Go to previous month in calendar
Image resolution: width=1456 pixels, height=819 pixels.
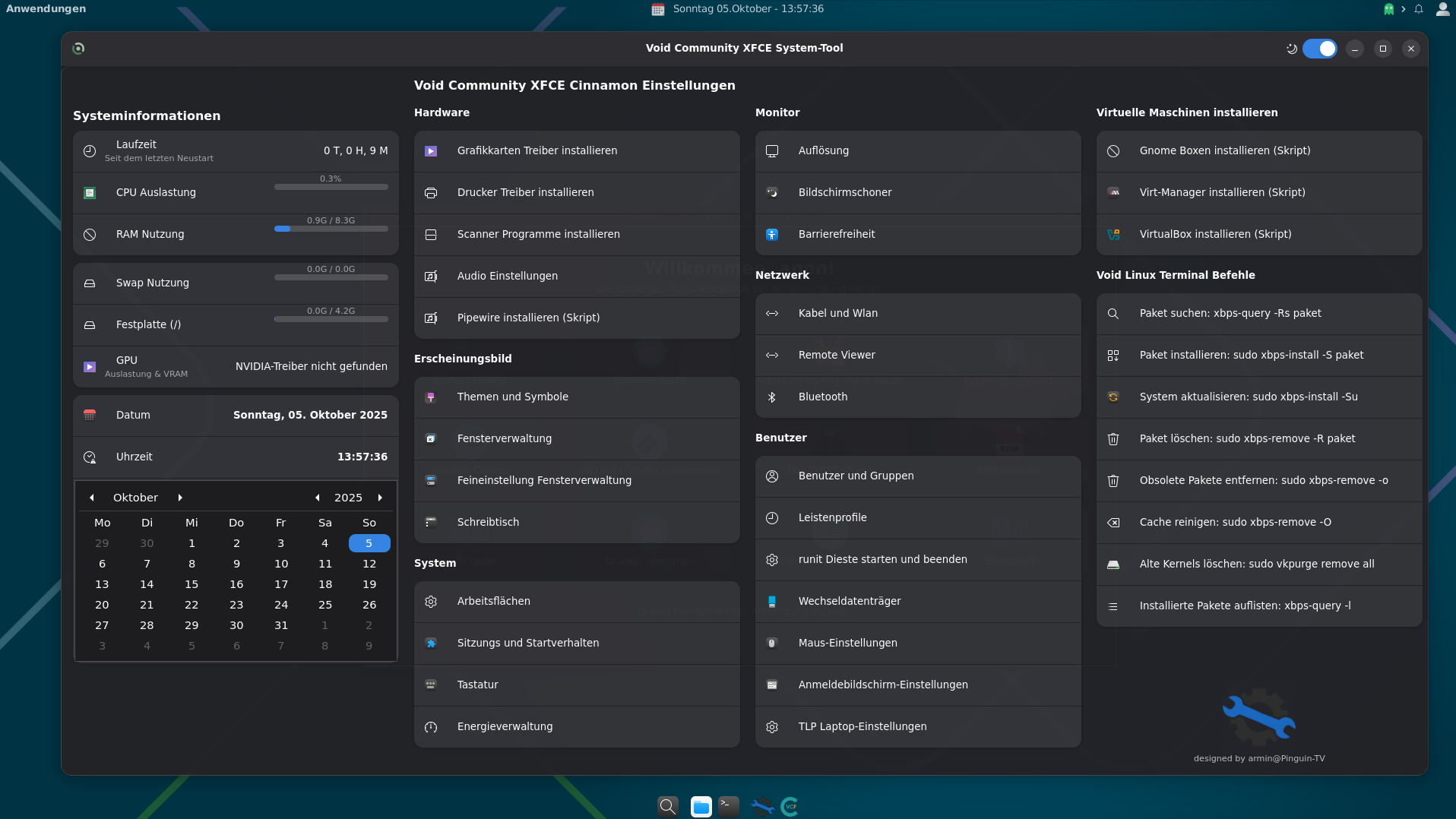click(92, 498)
